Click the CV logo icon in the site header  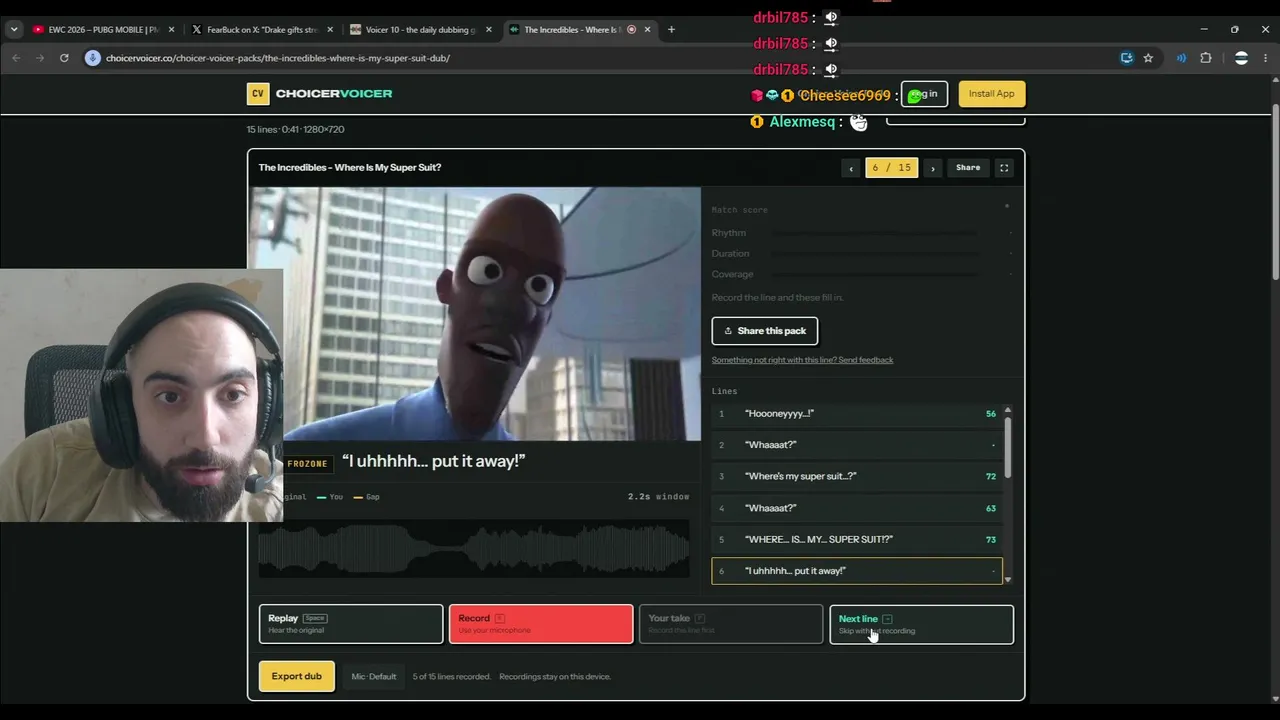[258, 94]
